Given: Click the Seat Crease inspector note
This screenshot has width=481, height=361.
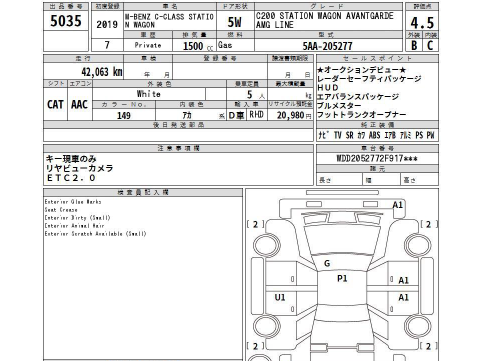Looking at the screenshot, I should pyautogui.click(x=61, y=210).
